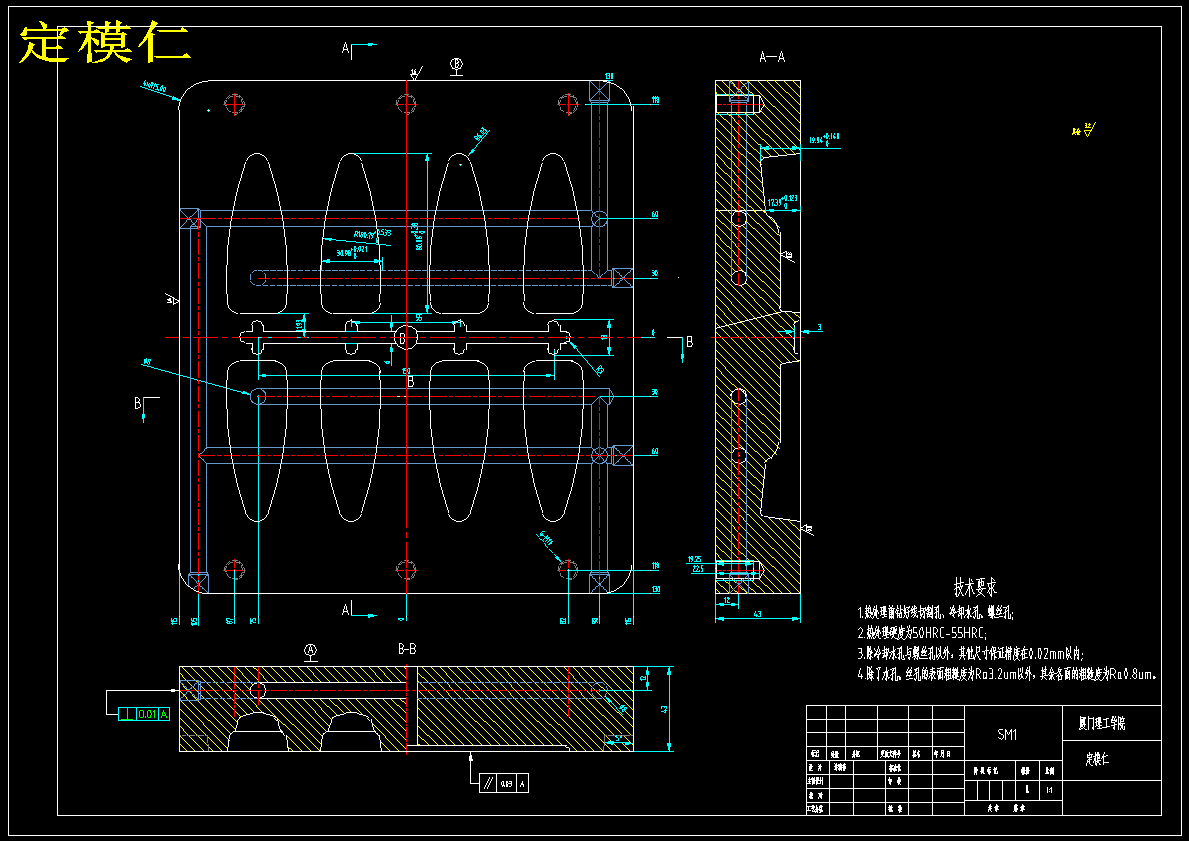Click the yellow 定模仁 title text
Screen dimensions: 1189x841
coord(105,42)
